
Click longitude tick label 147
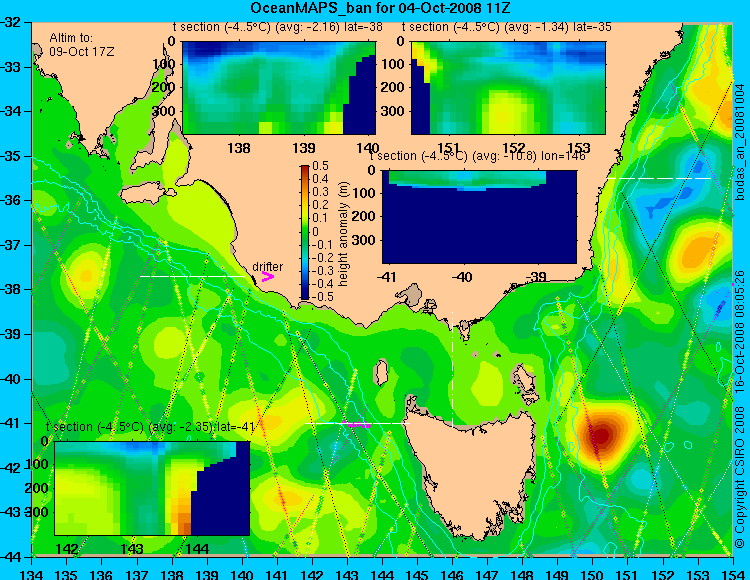[x=487, y=574]
